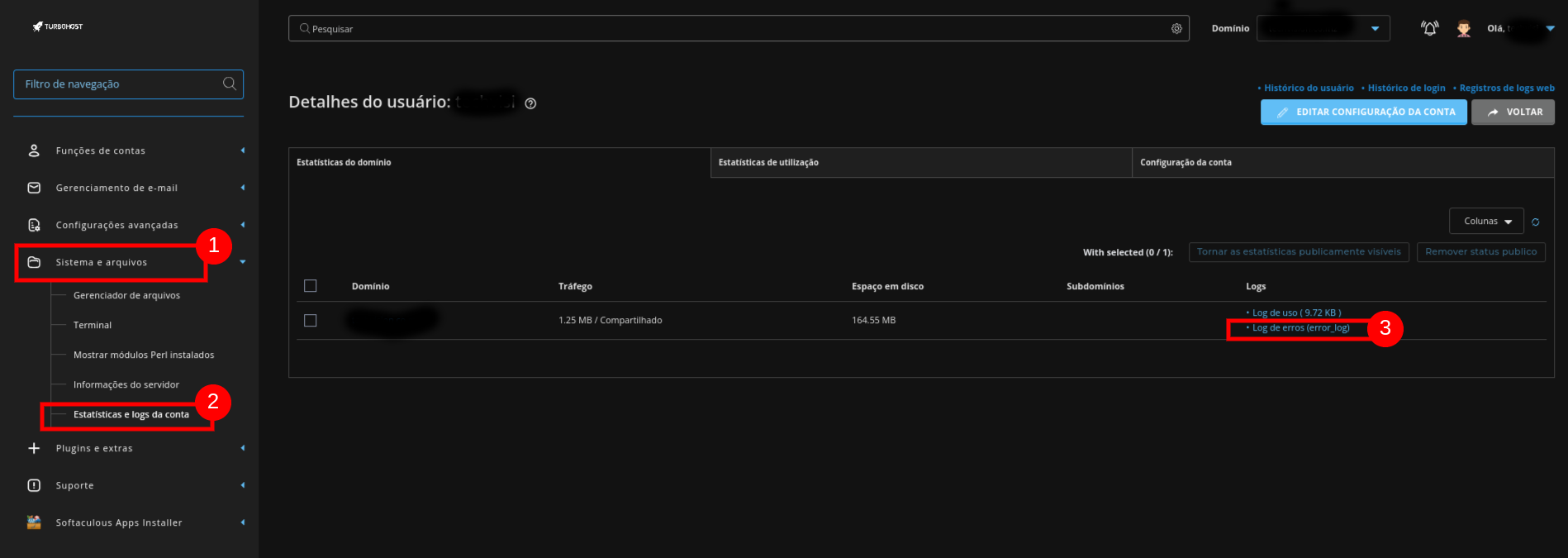The height and width of the screenshot is (558, 1568).
Task: Click the navigation filter magnifier icon
Action: pos(230,83)
